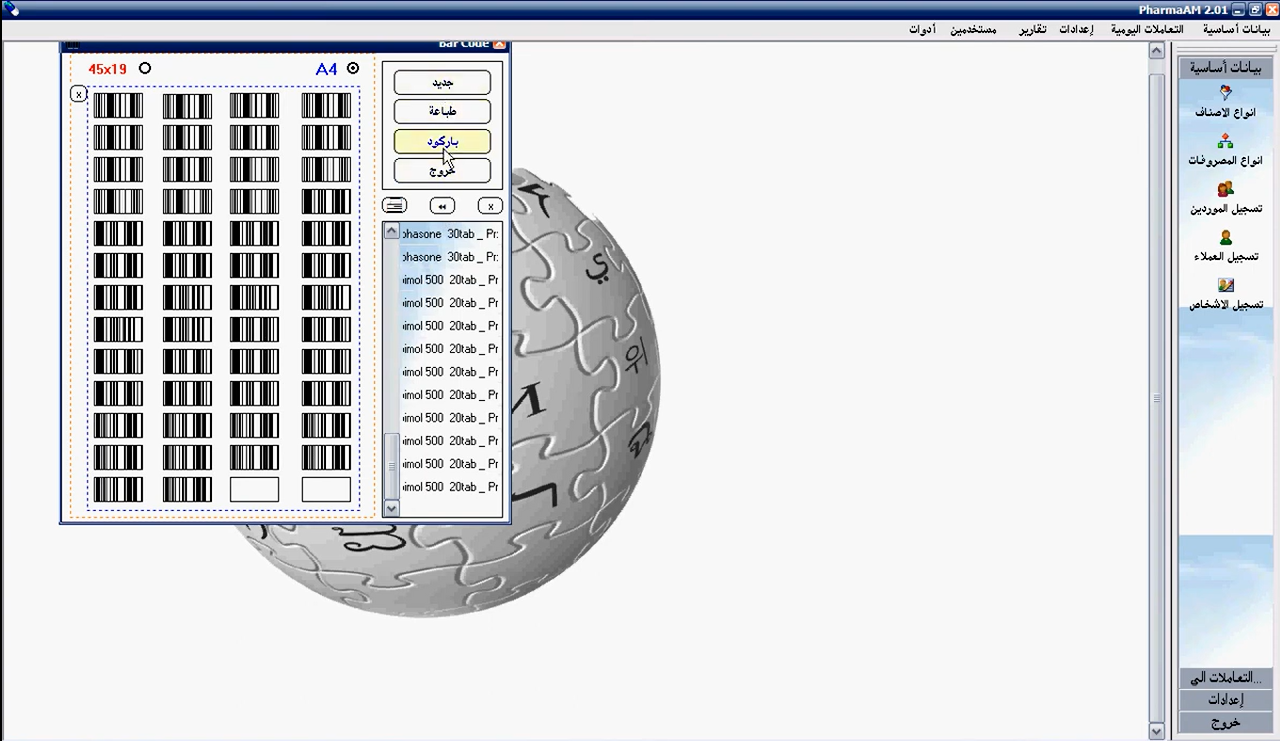Viewport: 1280px width, 741px height.
Task: Click the first empty barcode cell in last row
Action: click(x=254, y=490)
